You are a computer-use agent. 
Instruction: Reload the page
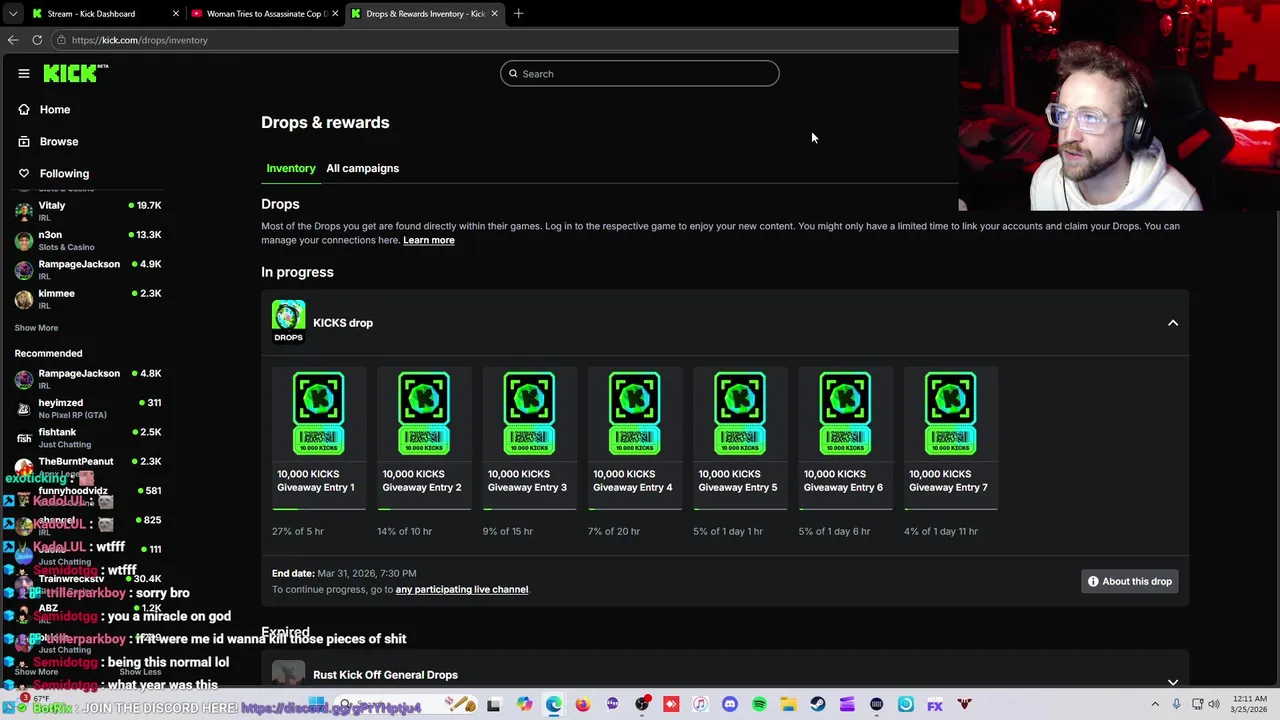(37, 40)
